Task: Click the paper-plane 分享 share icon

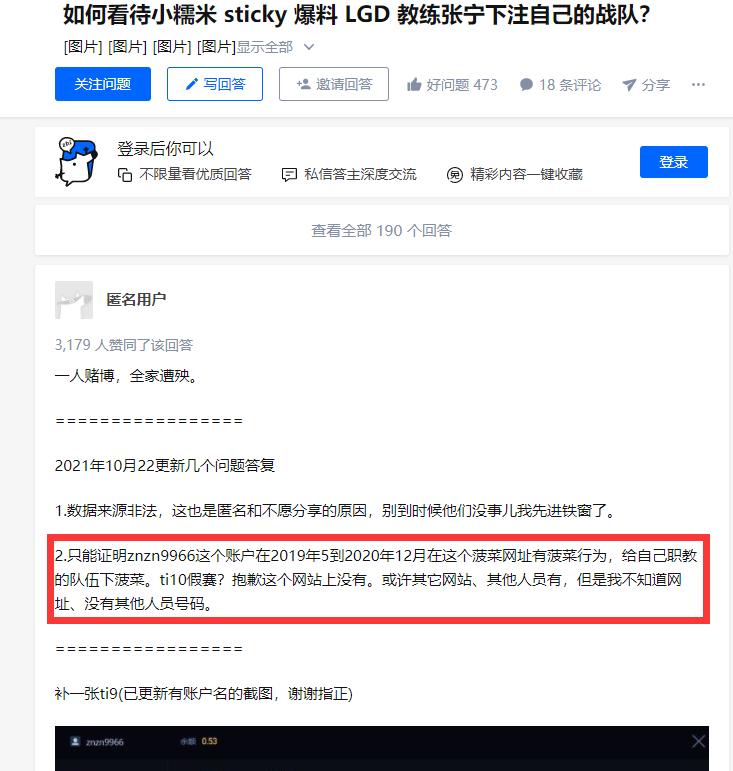Action: click(x=629, y=85)
